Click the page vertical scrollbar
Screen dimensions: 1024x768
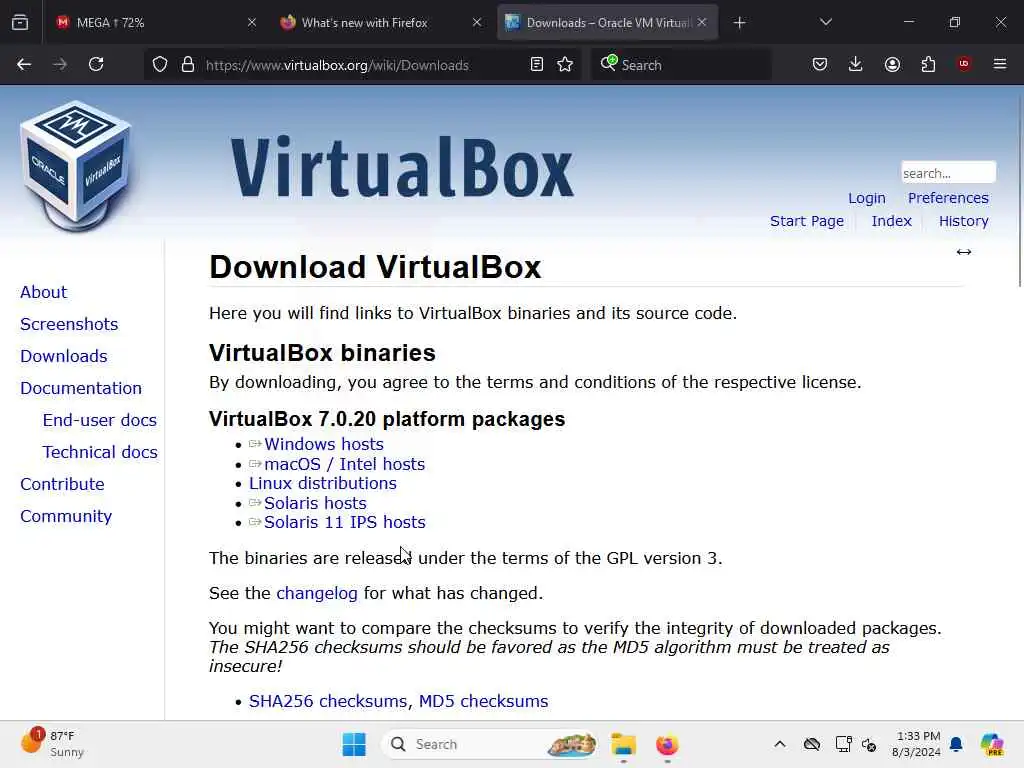pos(1020,189)
